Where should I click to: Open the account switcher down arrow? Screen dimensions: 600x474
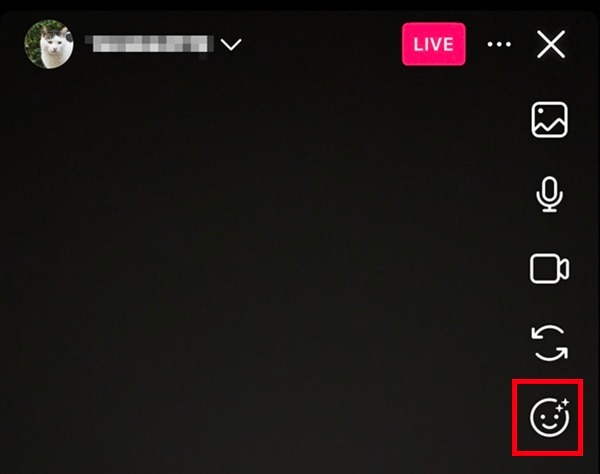[231, 44]
